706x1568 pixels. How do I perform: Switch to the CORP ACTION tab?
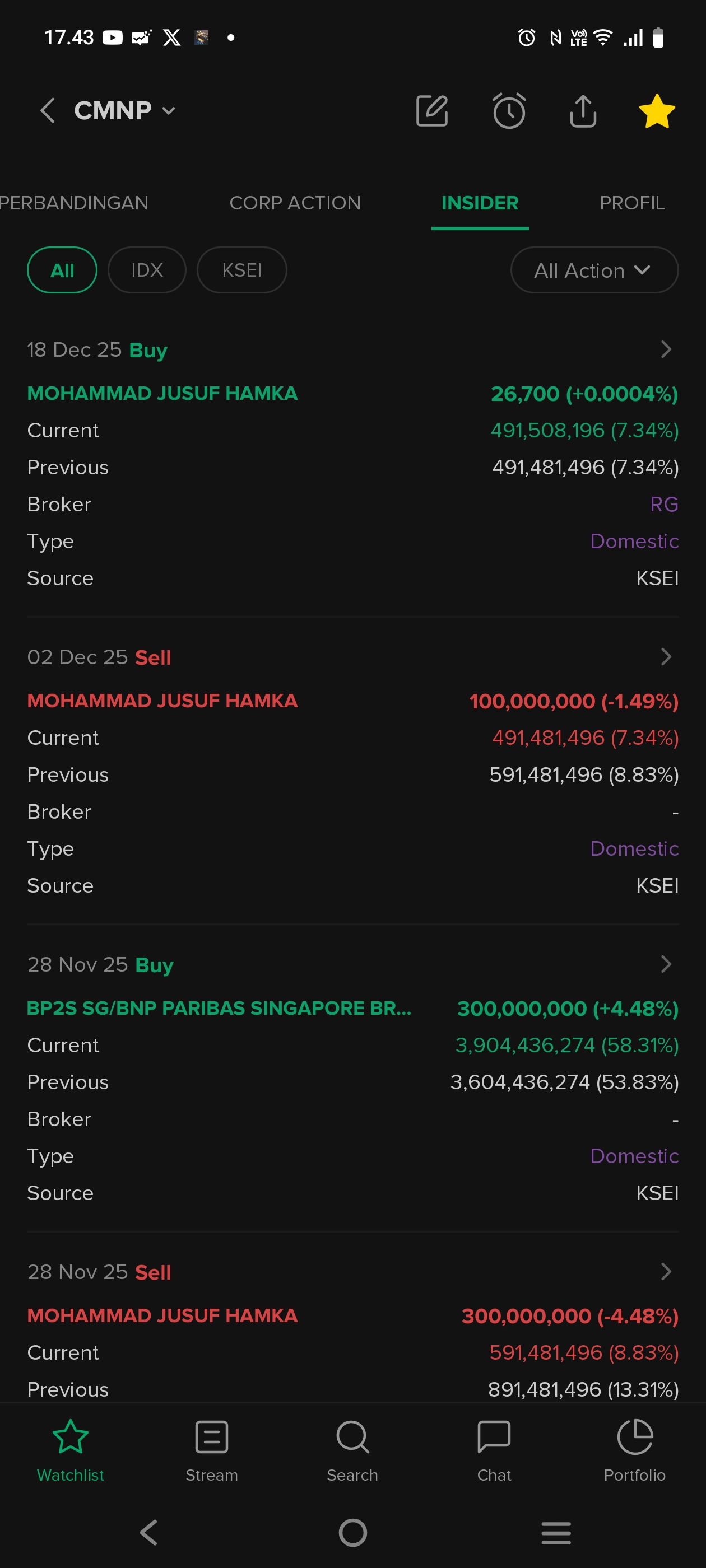click(x=295, y=203)
